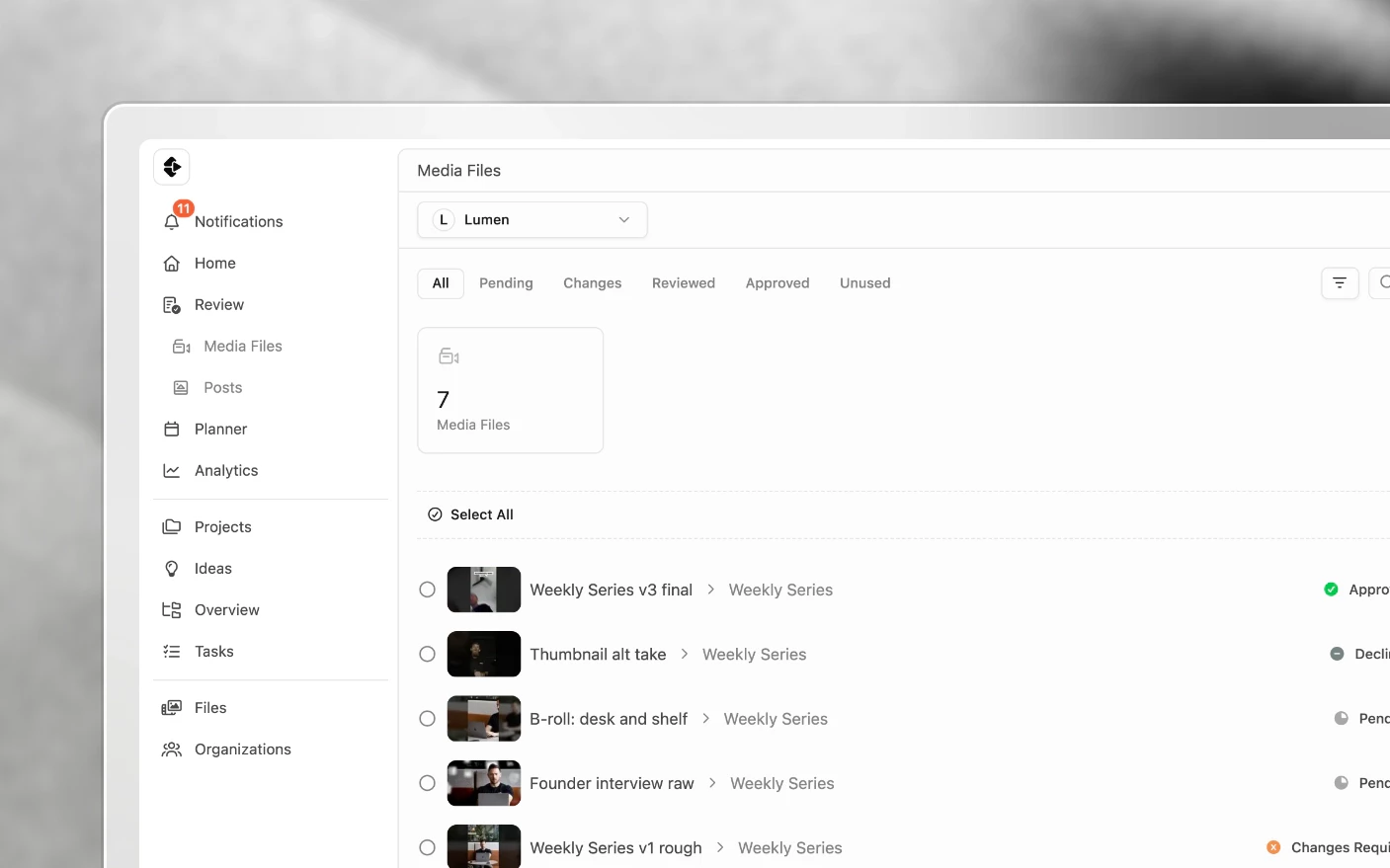This screenshot has width=1390, height=868.
Task: Open notifications bell icon
Action: pyautogui.click(x=172, y=222)
